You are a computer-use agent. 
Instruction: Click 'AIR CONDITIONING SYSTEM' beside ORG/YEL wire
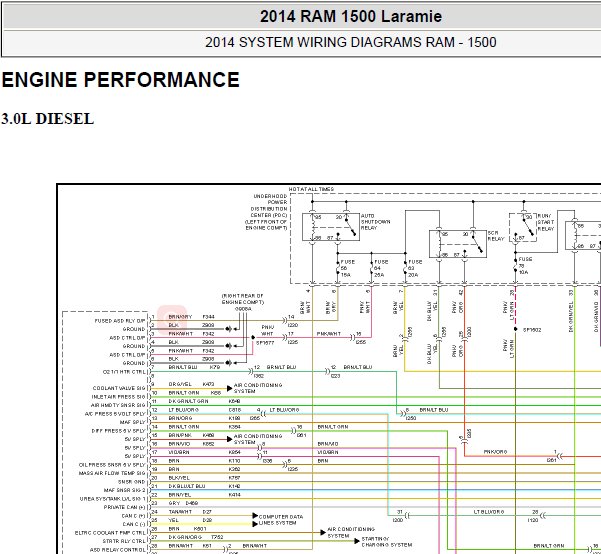tap(258, 388)
